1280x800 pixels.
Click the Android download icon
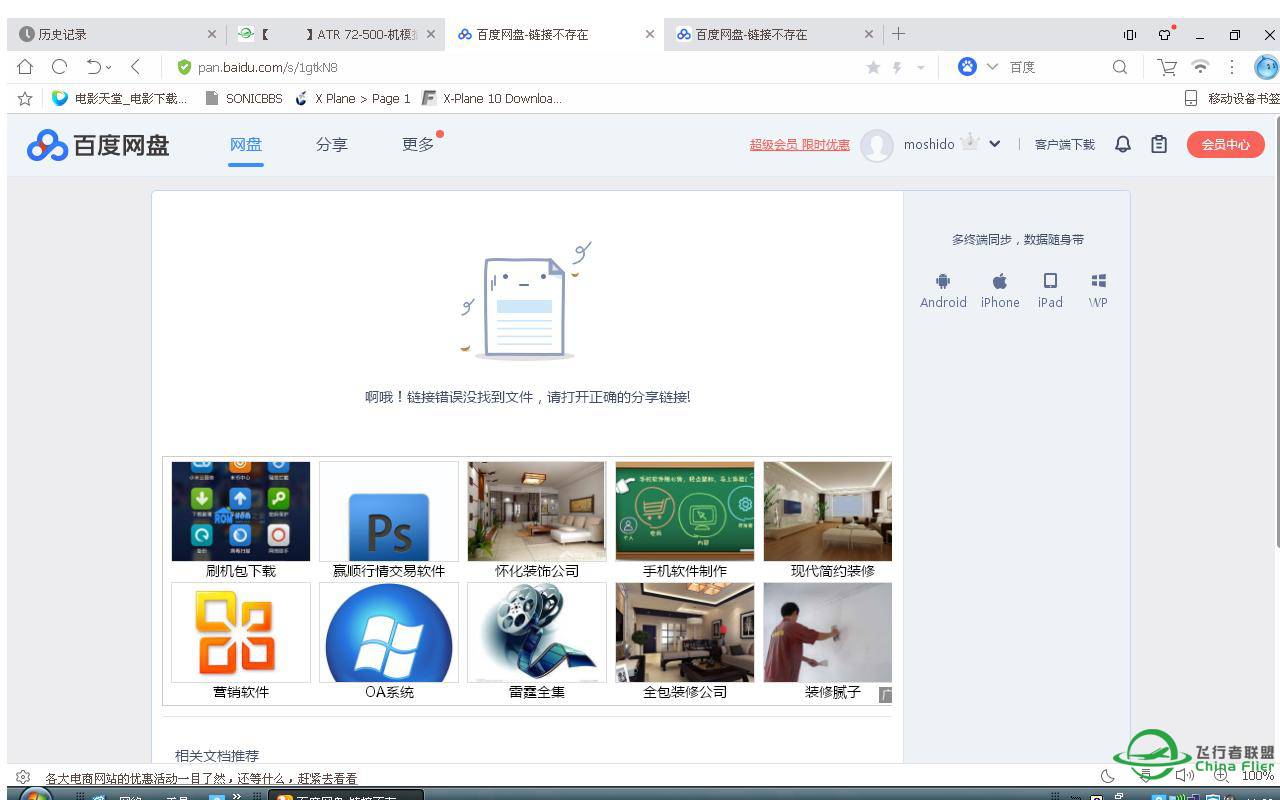943,281
